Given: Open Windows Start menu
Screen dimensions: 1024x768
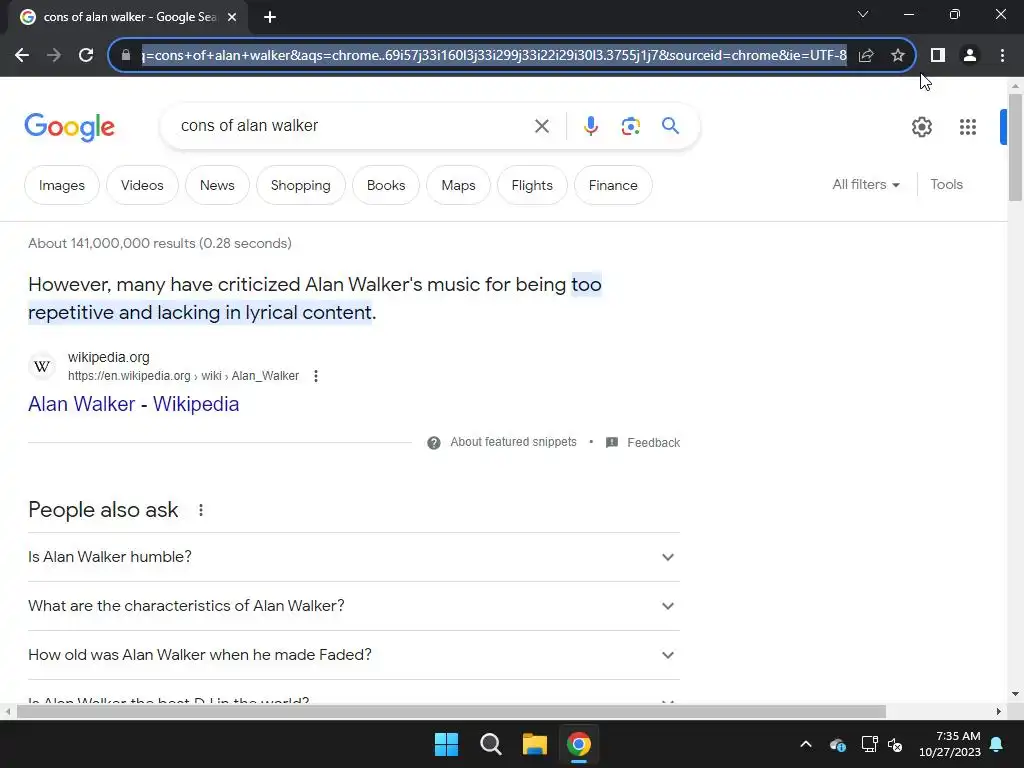Looking at the screenshot, I should 447,744.
